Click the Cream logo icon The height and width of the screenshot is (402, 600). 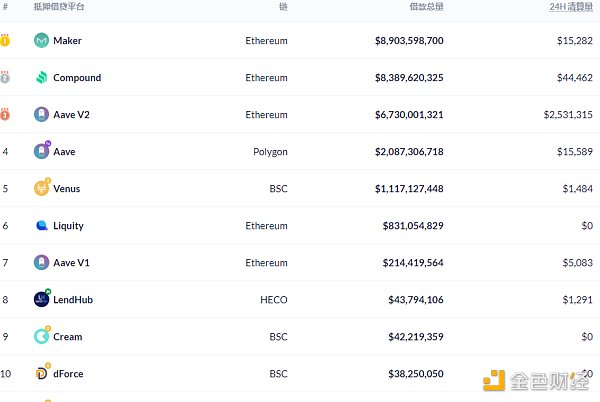click(42, 335)
